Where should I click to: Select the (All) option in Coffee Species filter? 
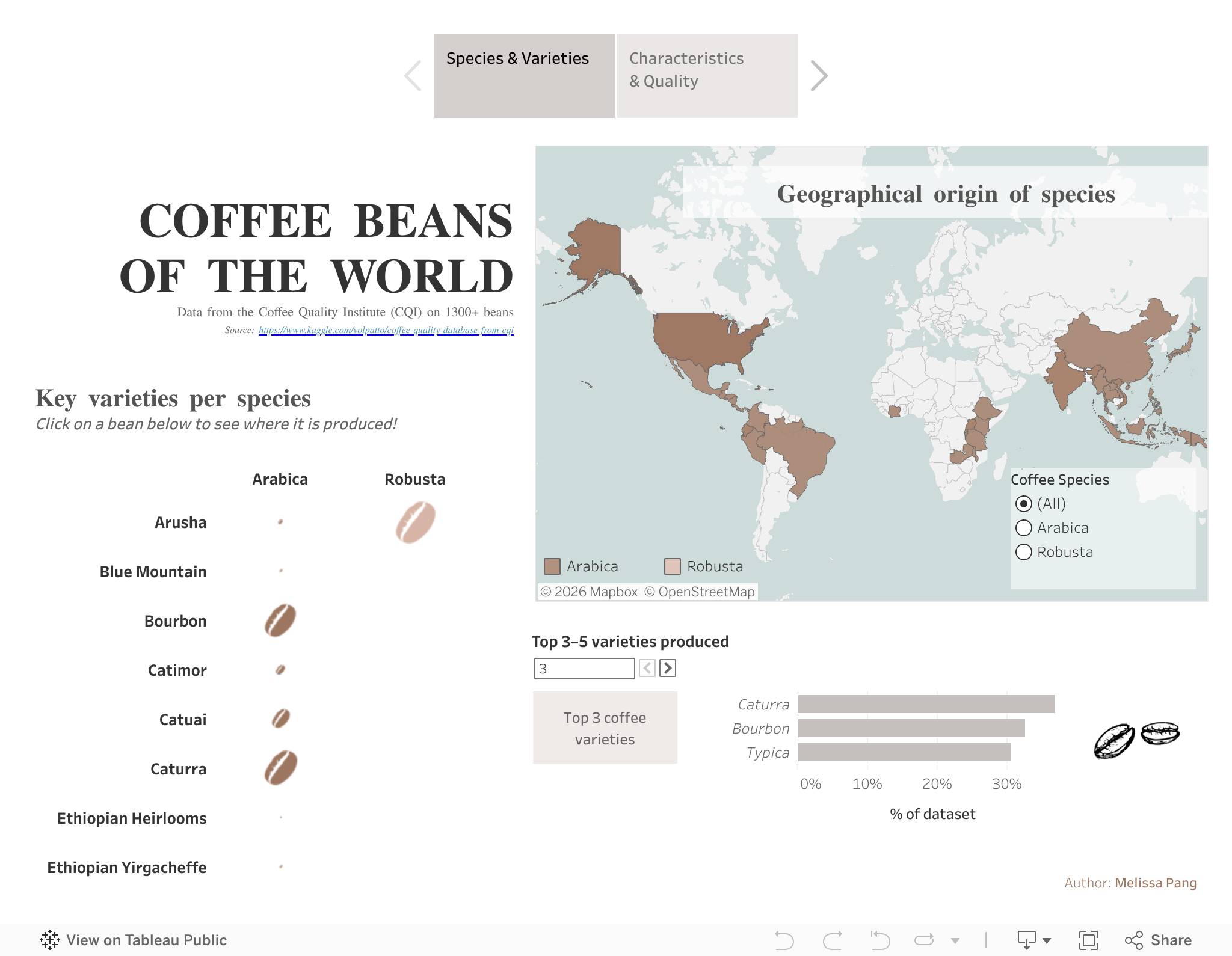pos(1024,504)
